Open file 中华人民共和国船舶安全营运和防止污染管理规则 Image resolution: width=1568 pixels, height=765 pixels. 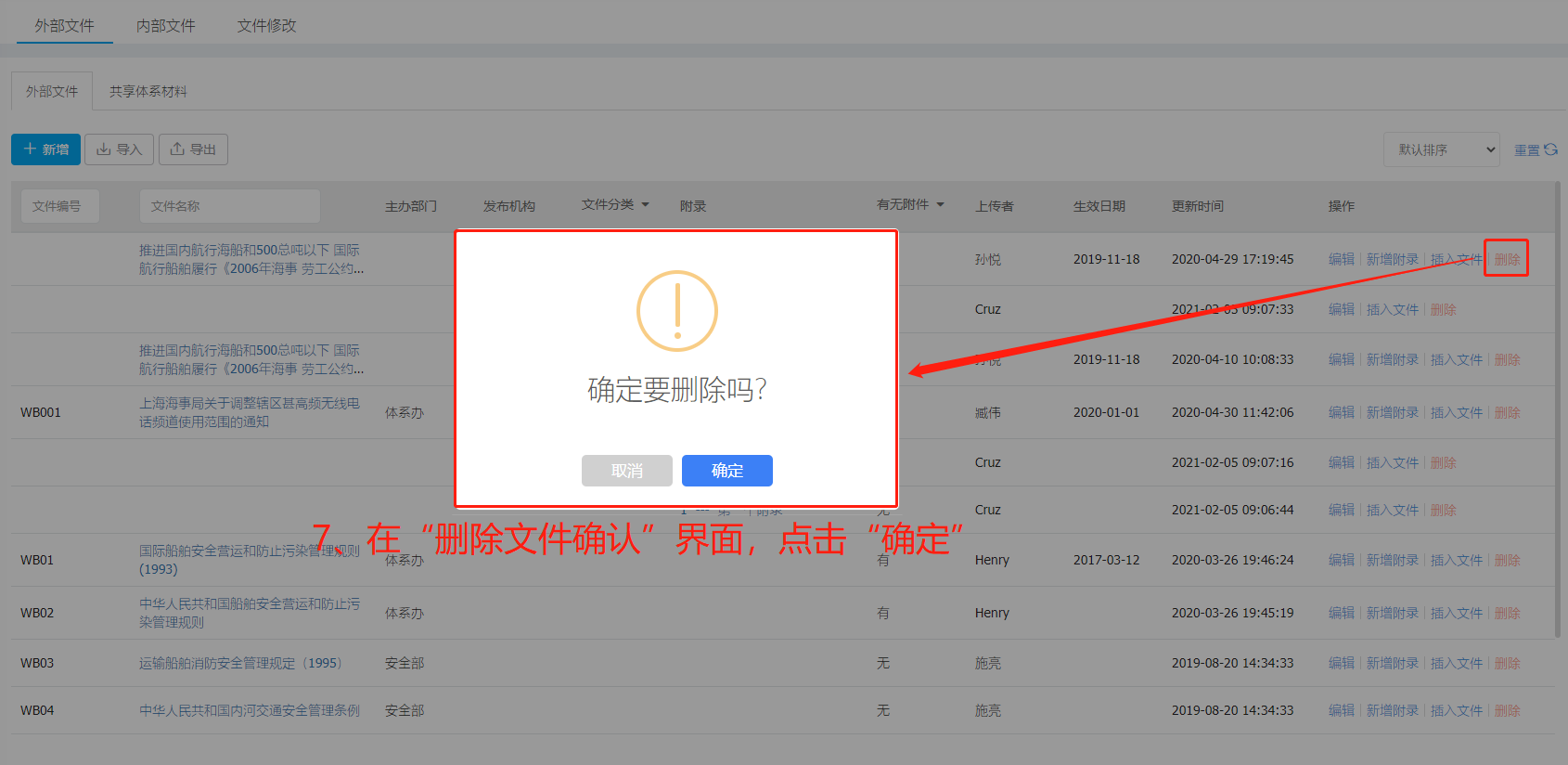250,613
